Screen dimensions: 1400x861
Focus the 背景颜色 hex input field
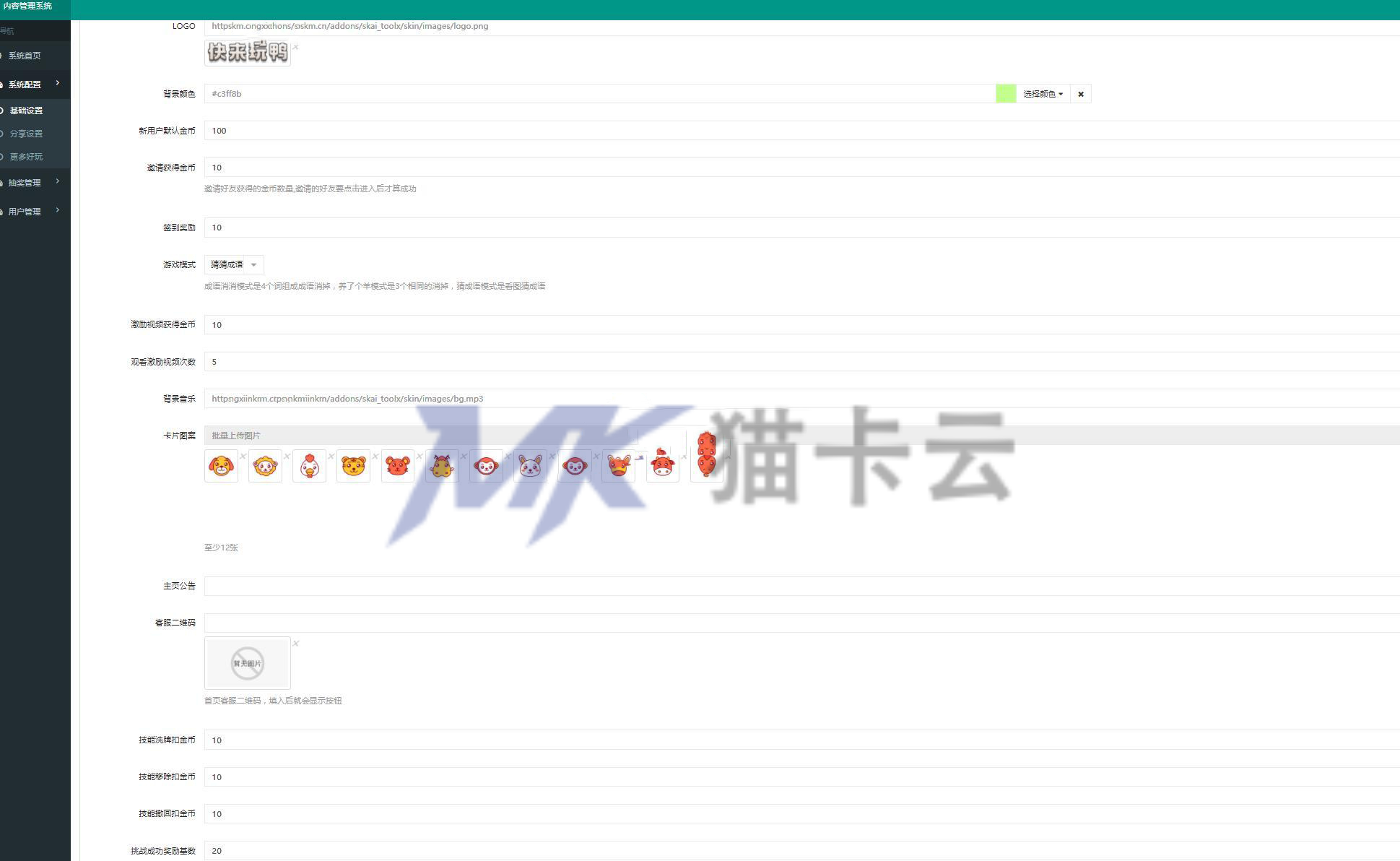click(x=600, y=94)
